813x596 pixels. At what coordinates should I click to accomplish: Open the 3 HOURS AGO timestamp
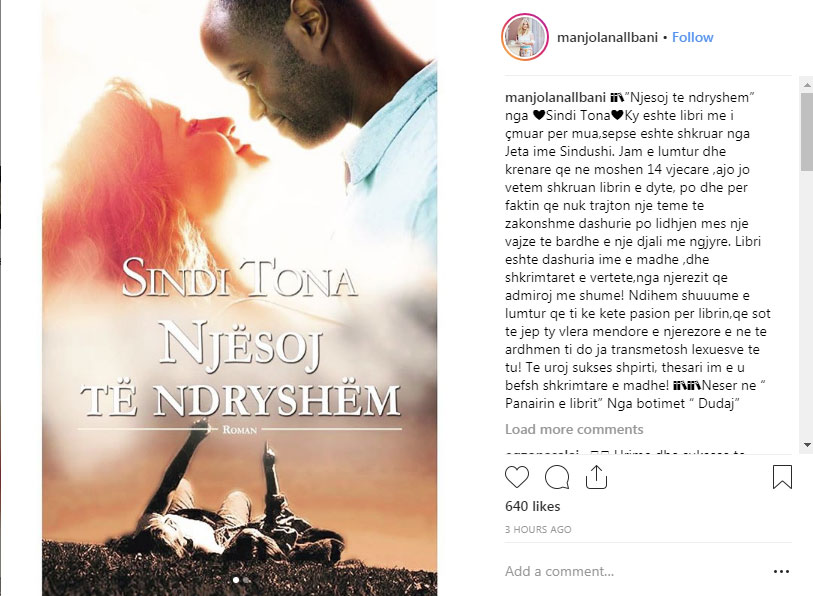(x=538, y=530)
